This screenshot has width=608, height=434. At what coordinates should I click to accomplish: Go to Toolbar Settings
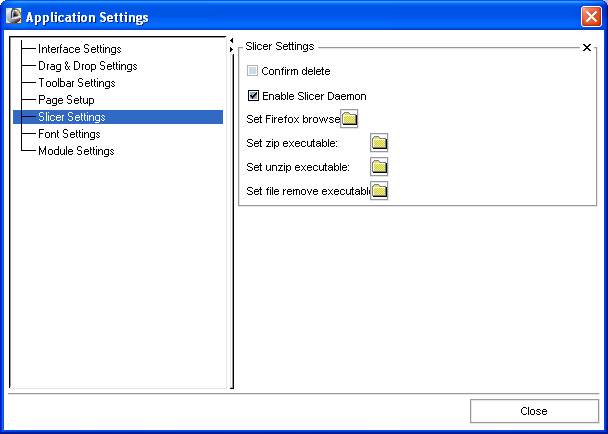coord(76,83)
